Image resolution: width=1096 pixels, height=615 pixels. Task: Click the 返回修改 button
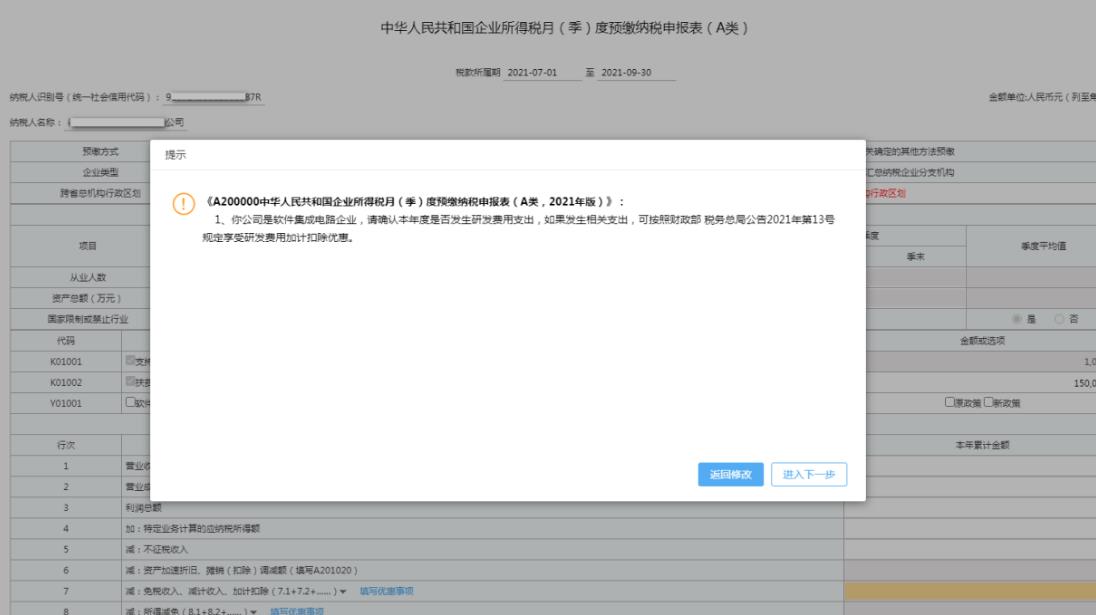click(x=731, y=474)
